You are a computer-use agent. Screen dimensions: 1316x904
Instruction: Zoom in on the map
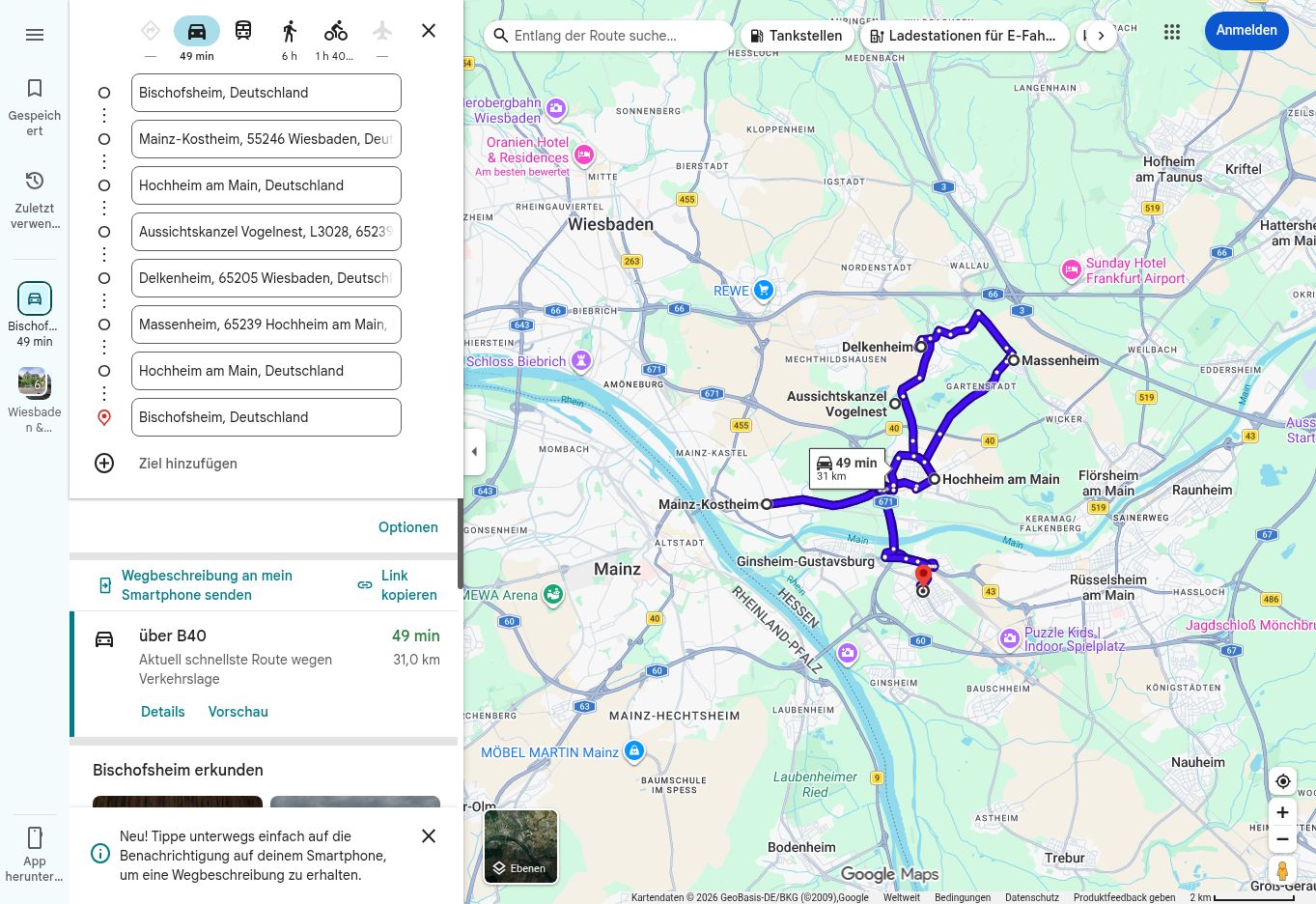[x=1283, y=812]
